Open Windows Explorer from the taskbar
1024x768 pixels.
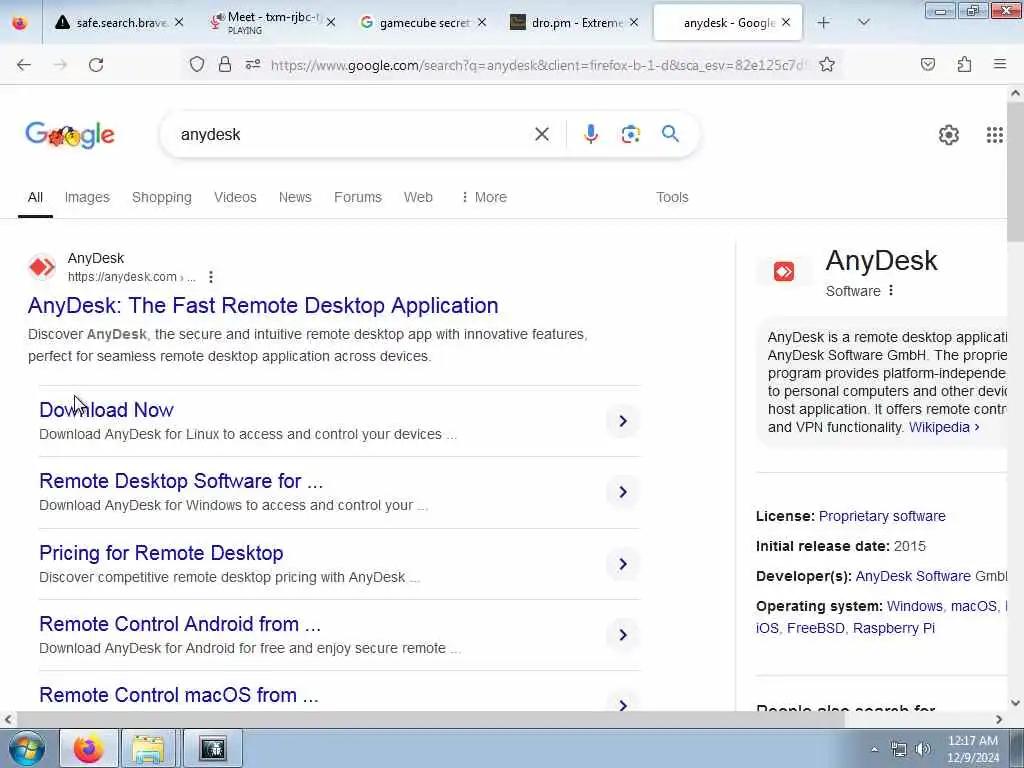[149, 748]
